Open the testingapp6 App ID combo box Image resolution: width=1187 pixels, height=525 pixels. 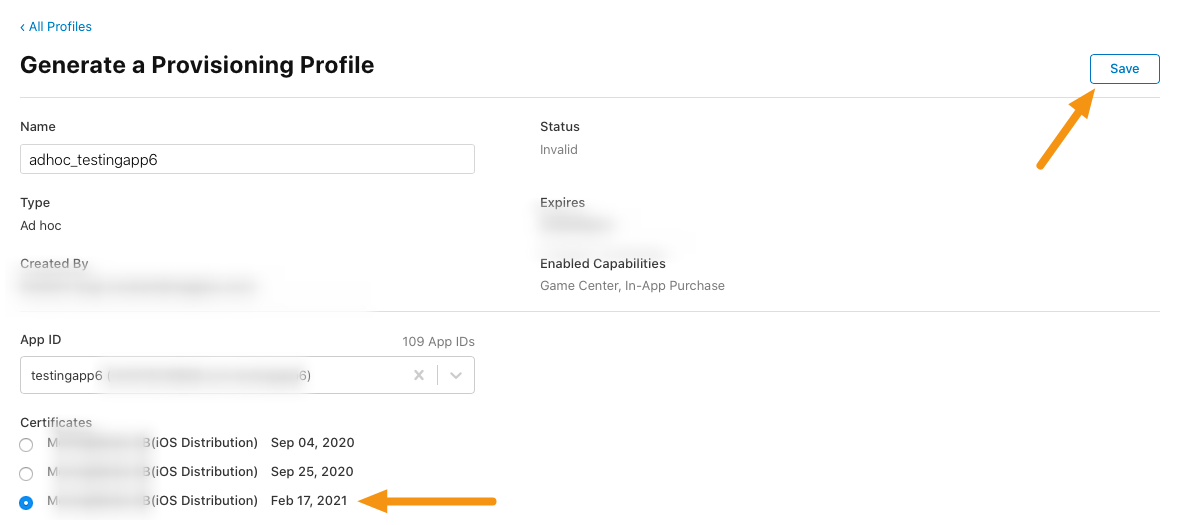248,375
